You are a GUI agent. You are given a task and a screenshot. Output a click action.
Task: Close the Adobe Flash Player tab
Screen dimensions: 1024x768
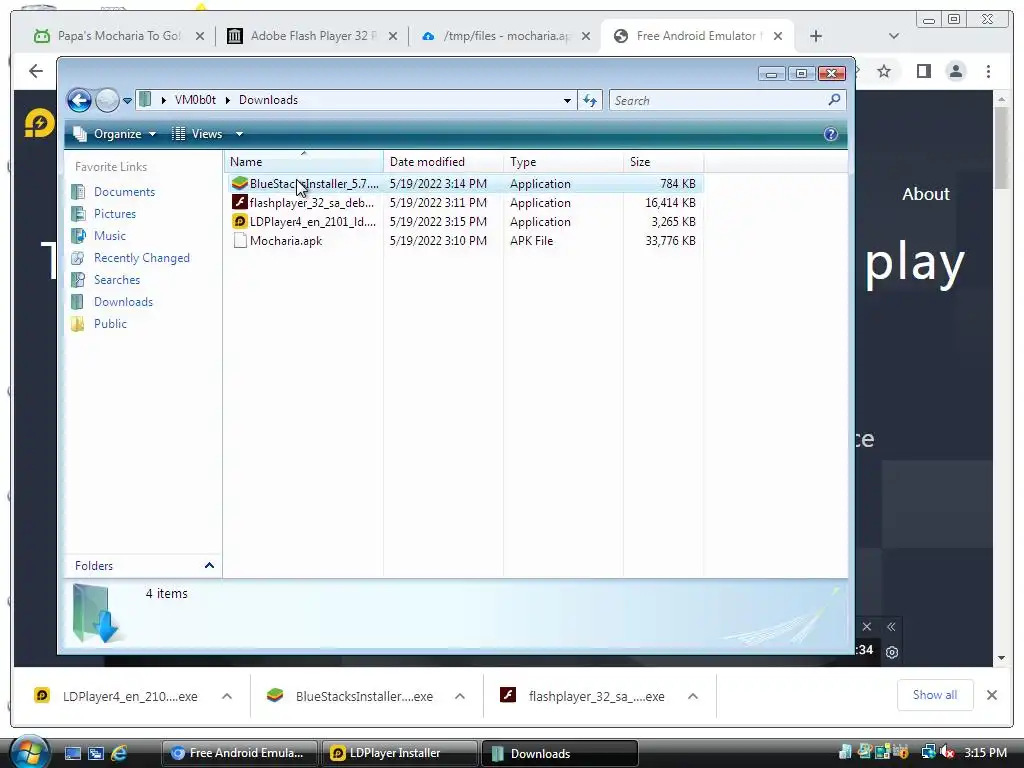tap(392, 37)
